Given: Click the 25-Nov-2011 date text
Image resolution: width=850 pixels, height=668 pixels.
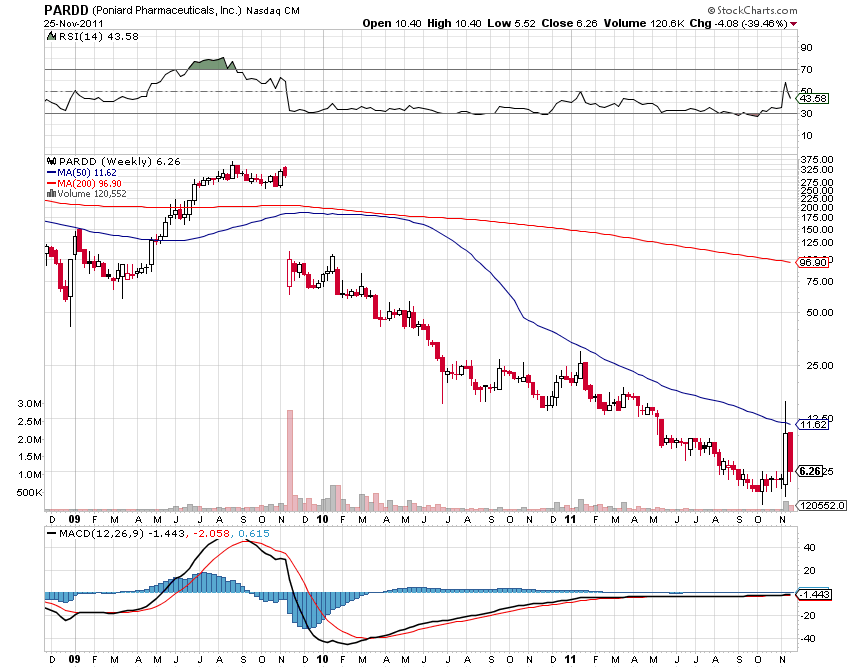Looking at the screenshot, I should pos(73,24).
